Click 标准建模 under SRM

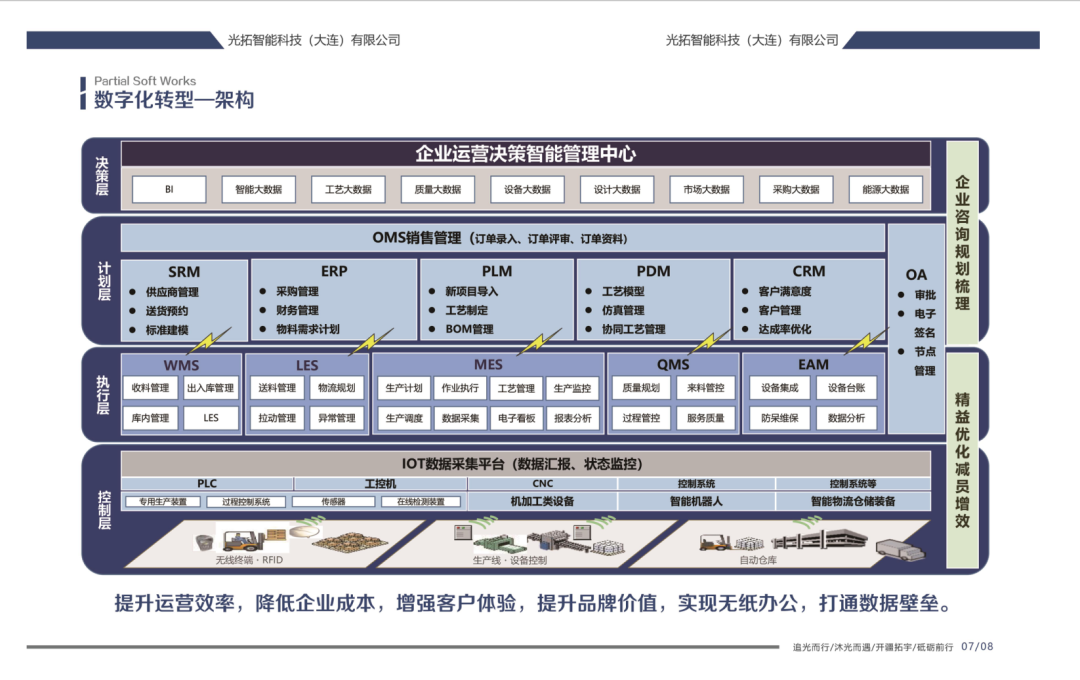167,330
